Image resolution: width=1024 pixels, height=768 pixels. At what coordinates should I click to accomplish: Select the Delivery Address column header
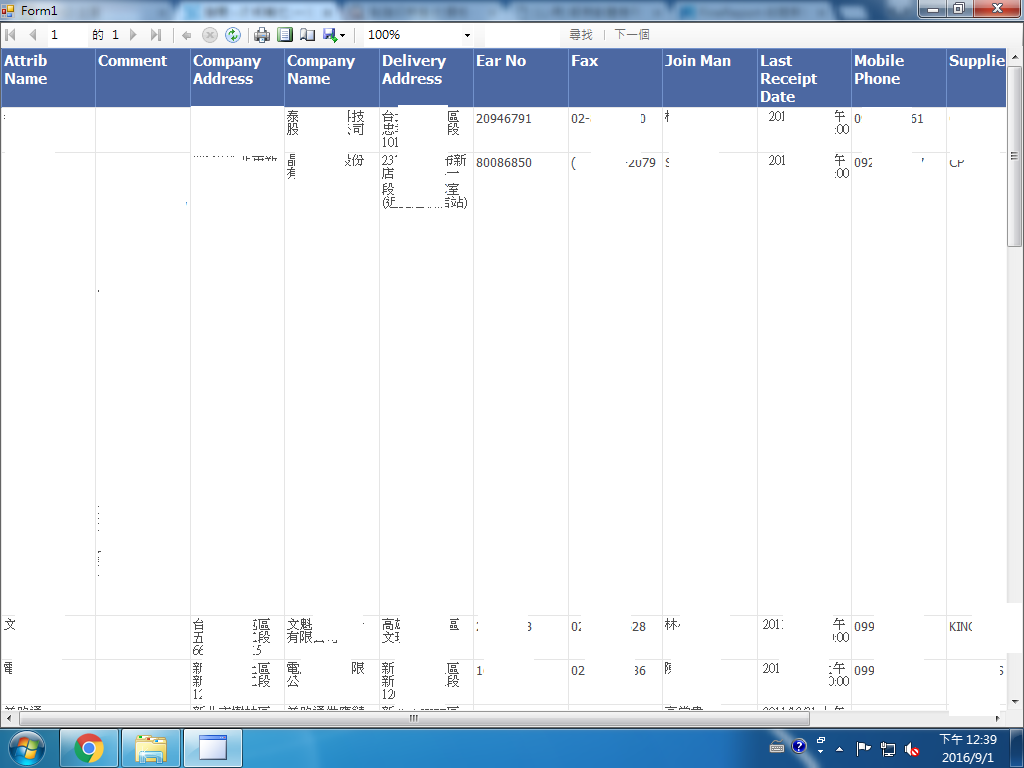point(426,78)
